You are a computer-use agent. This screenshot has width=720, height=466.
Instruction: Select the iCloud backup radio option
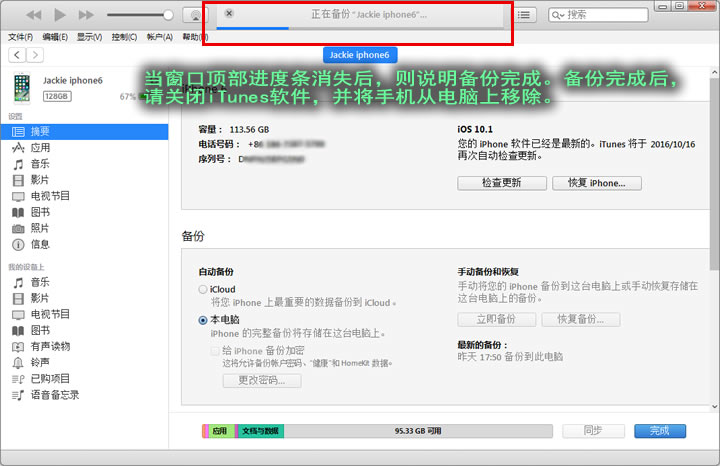[x=202, y=290]
